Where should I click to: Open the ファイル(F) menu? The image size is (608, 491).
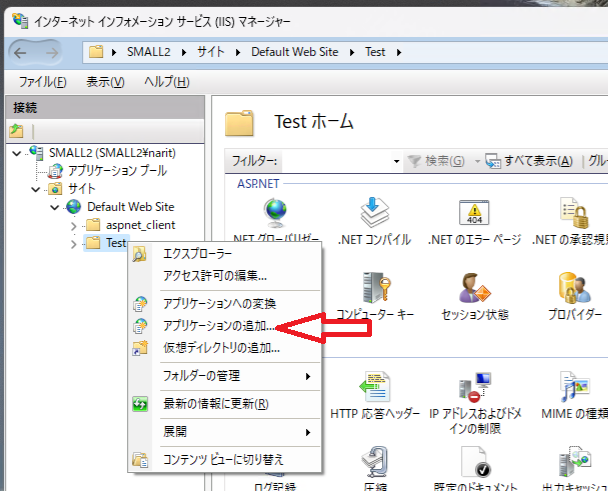click(42, 81)
